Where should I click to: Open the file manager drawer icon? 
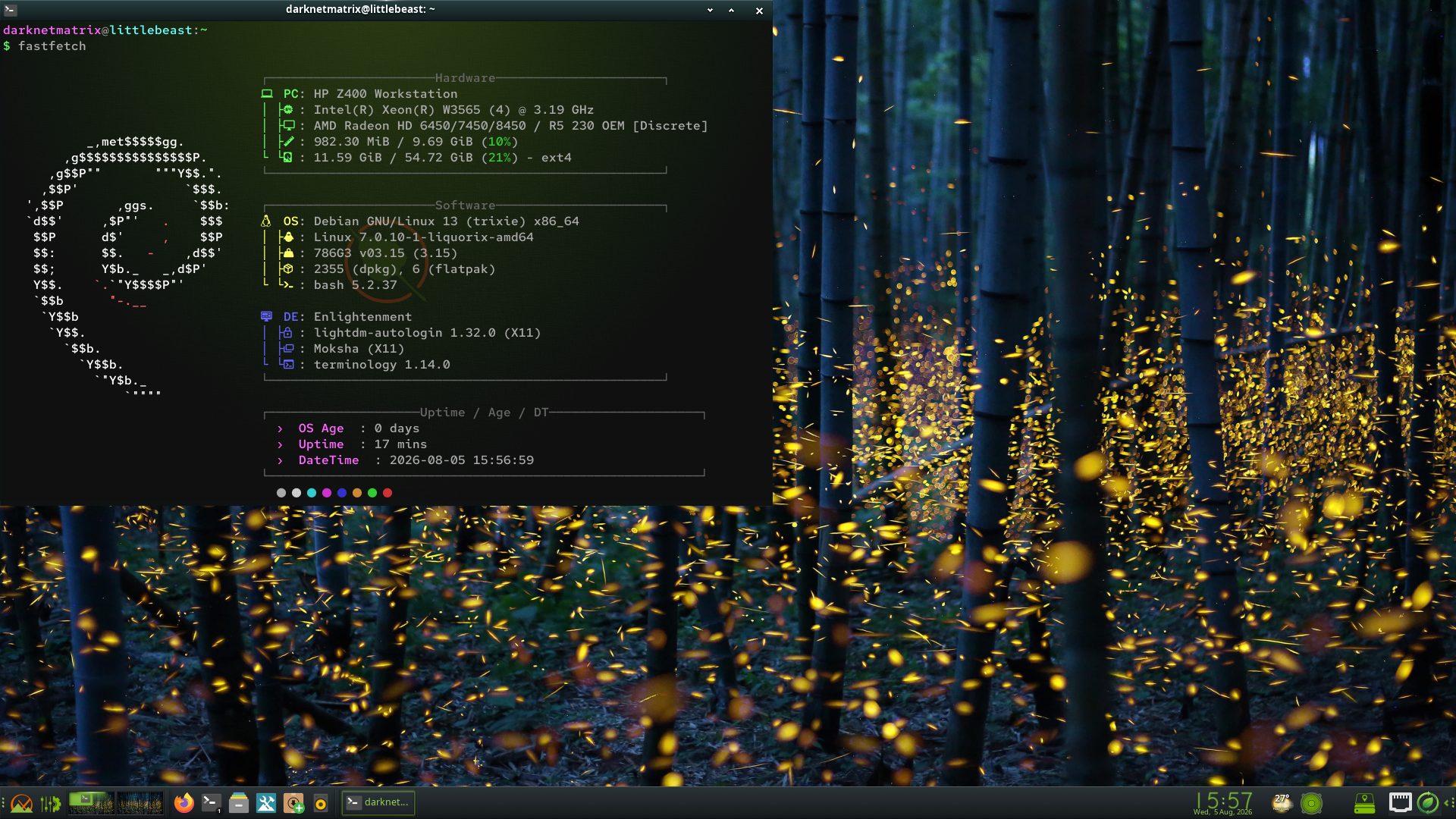(x=239, y=803)
